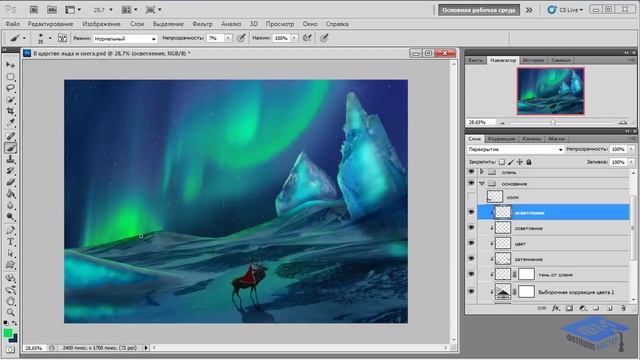Open the Файл menu
Screen dimensions: 640x360
(x=12, y=24)
